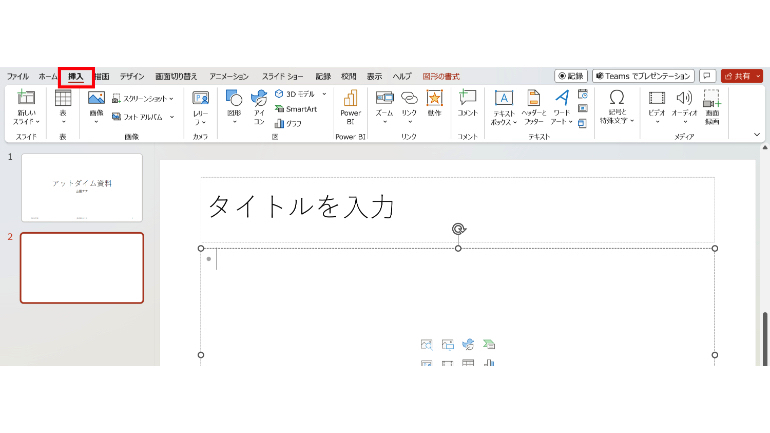Image resolution: width=770 pixels, height=433 pixels.
Task: Click insert icons symbol in content placeholder
Action: [468, 345]
